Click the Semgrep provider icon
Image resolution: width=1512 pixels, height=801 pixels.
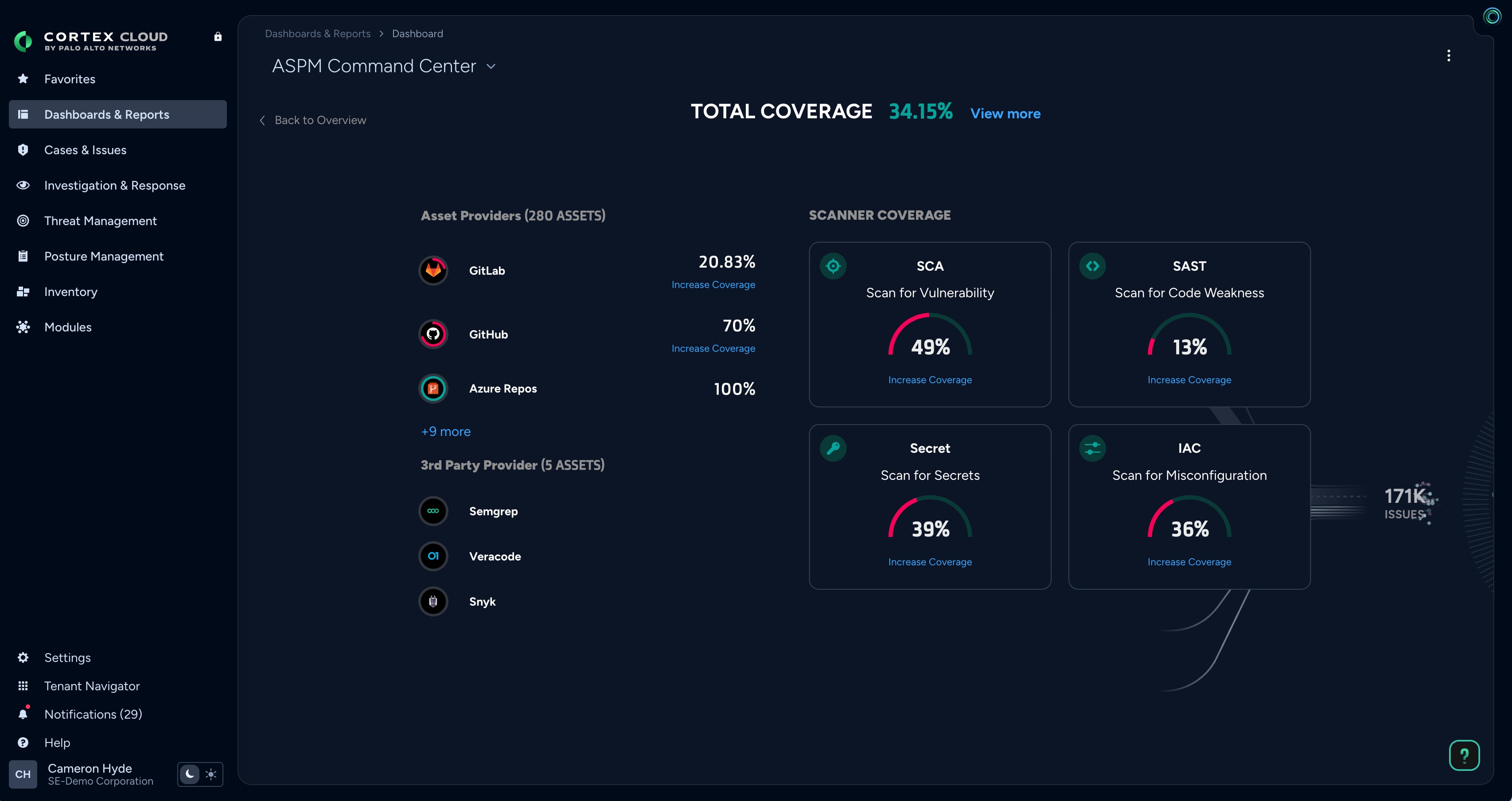tap(433, 511)
